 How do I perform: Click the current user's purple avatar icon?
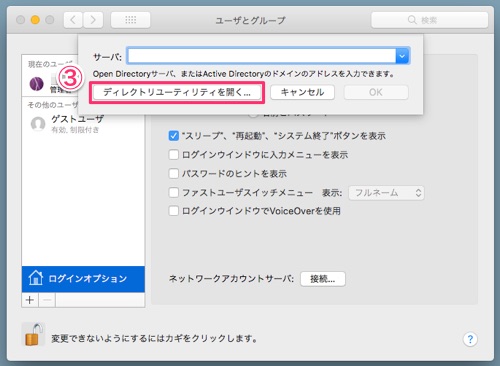37,84
